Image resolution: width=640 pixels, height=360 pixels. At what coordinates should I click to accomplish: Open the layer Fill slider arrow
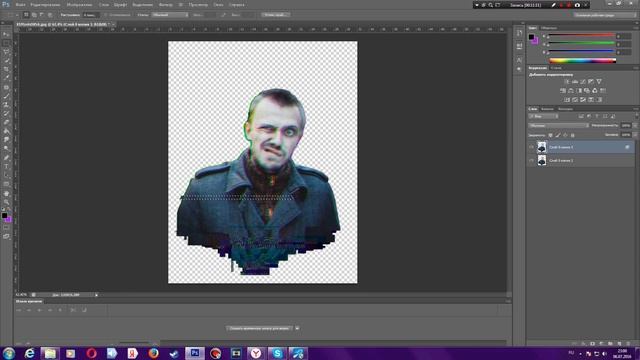click(634, 135)
